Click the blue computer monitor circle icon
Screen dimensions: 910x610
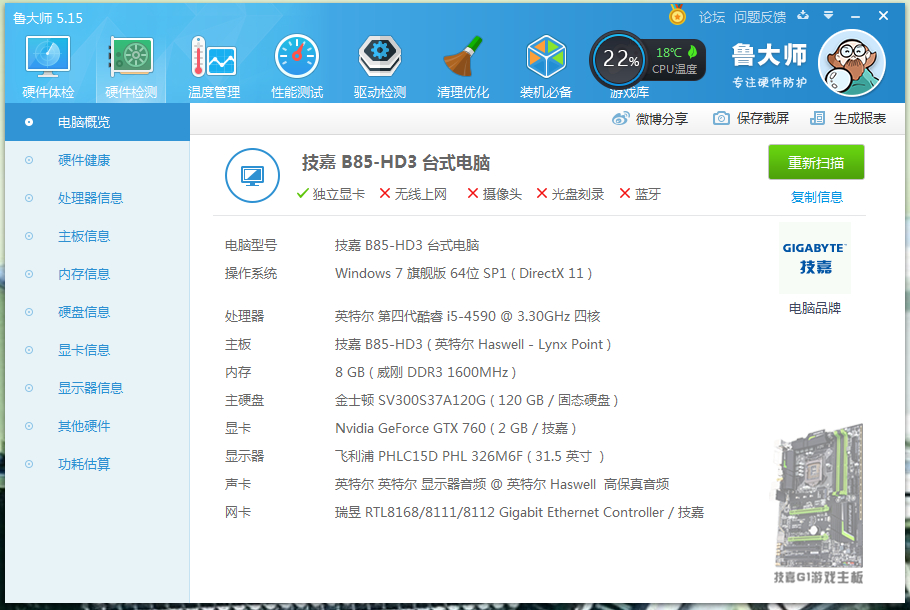tap(252, 175)
